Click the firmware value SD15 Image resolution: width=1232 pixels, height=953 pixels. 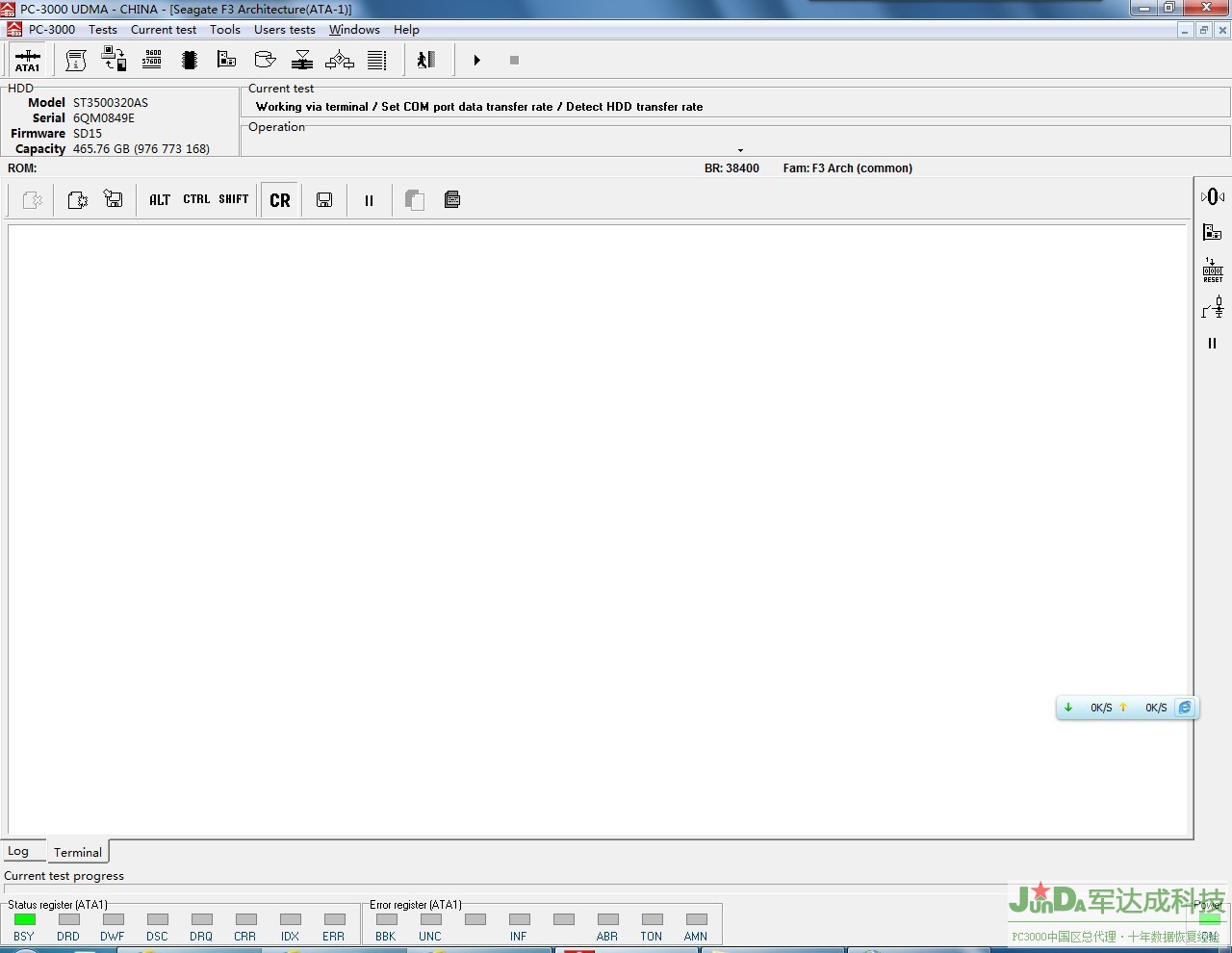pos(88,134)
